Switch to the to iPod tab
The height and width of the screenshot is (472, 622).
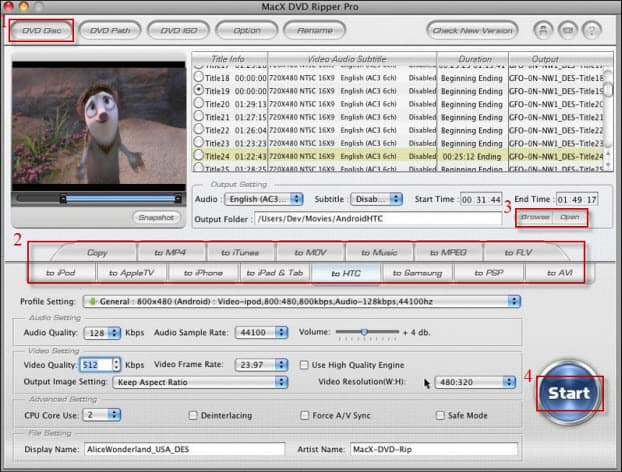pyautogui.click(x=60, y=273)
